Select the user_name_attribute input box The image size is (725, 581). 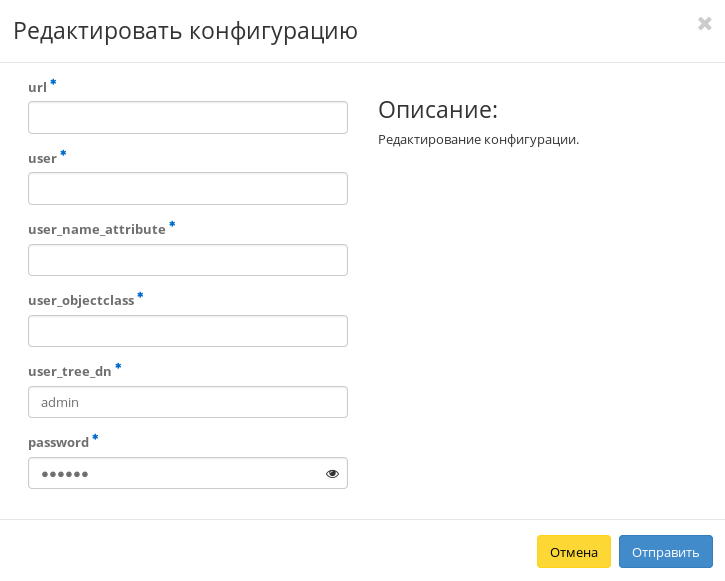187,260
